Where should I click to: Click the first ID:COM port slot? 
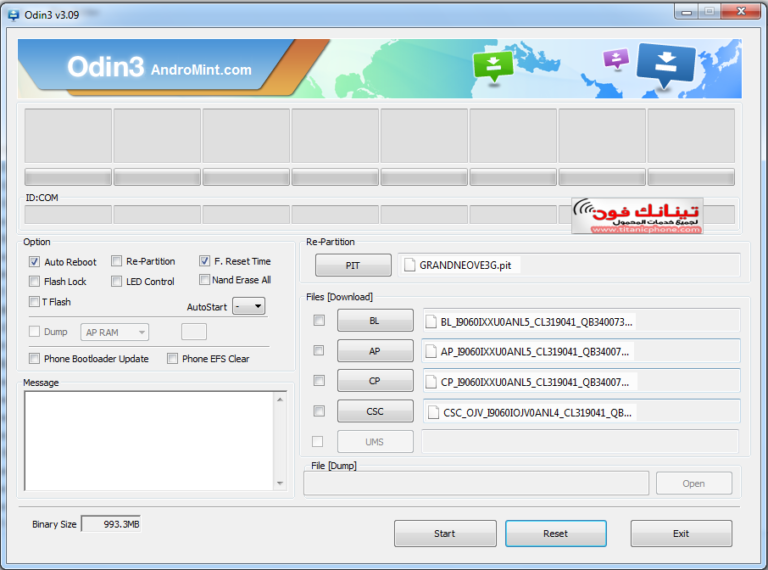pyautogui.click(x=68, y=214)
